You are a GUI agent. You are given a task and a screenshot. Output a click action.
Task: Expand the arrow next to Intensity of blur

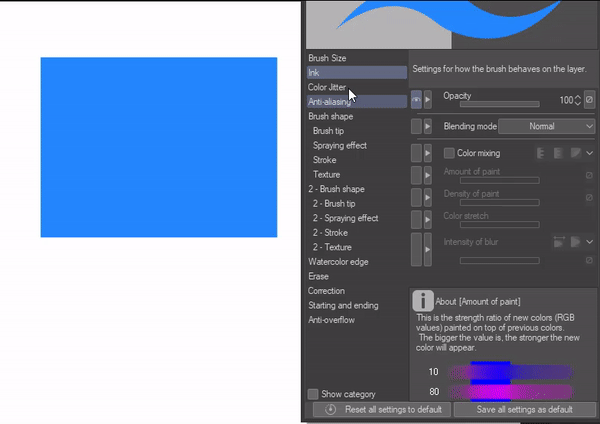(x=427, y=249)
